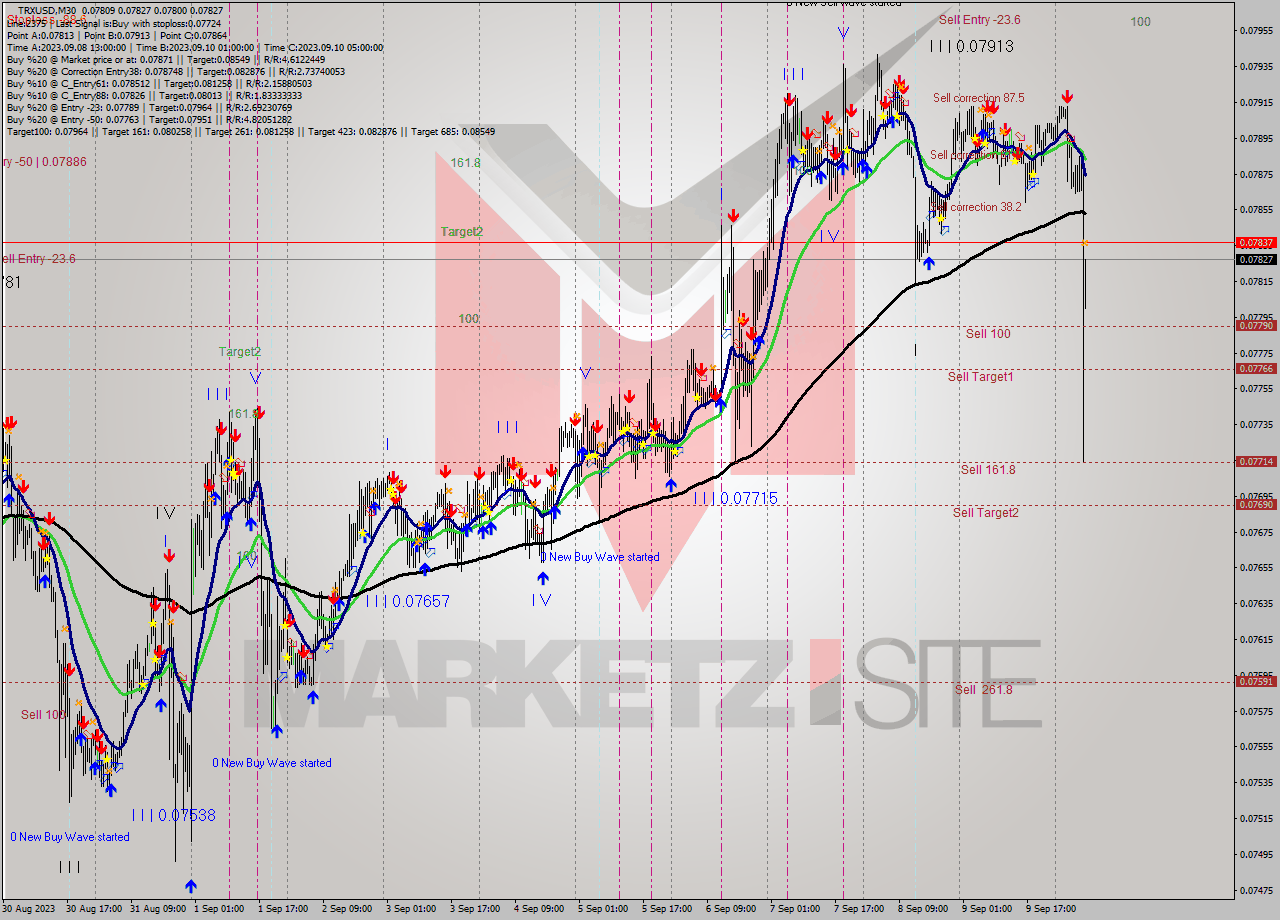Click the 'Sell 161.8' label
The height and width of the screenshot is (920, 1280).
click(x=988, y=470)
